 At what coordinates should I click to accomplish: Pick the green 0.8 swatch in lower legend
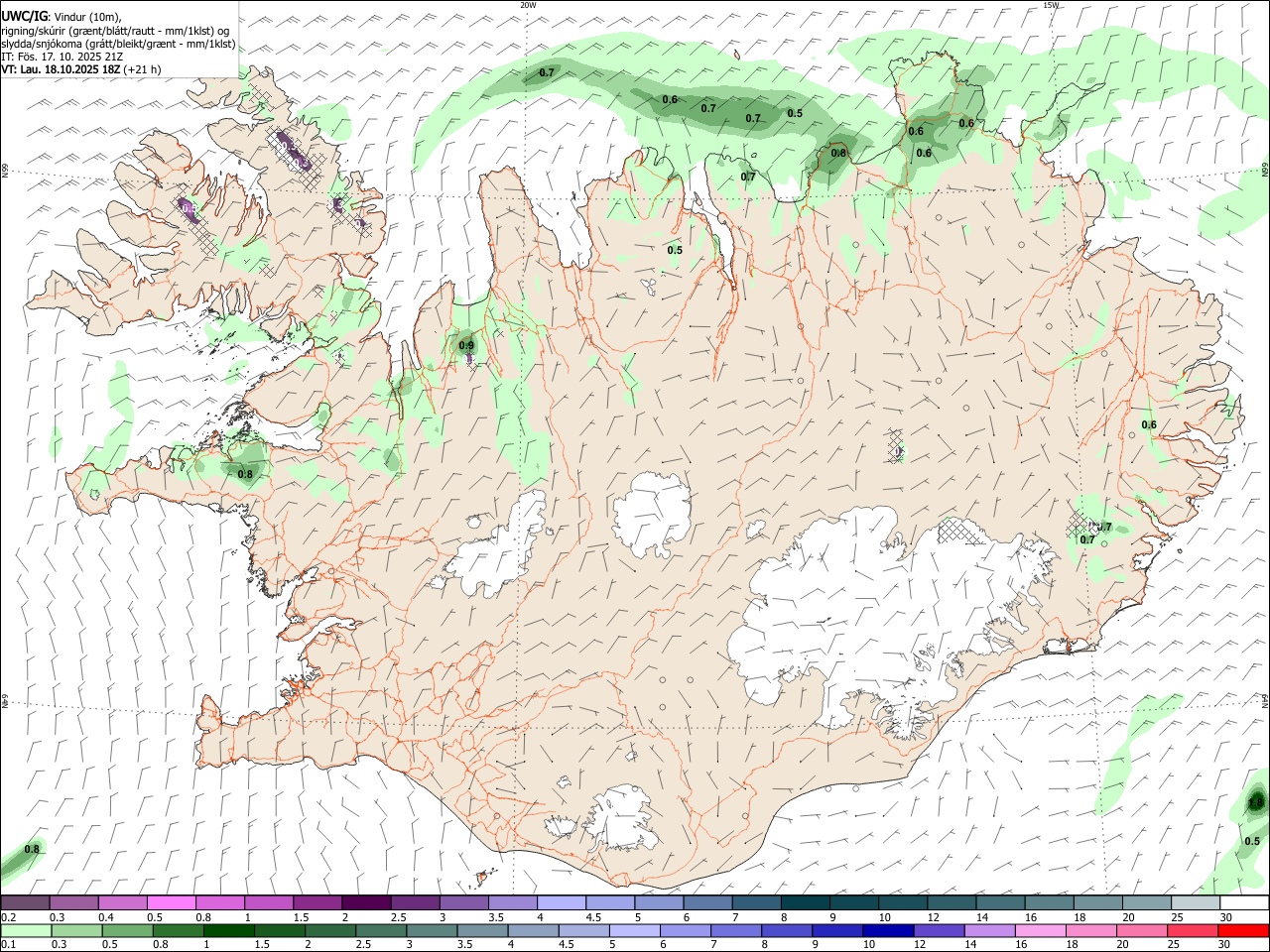178,930
